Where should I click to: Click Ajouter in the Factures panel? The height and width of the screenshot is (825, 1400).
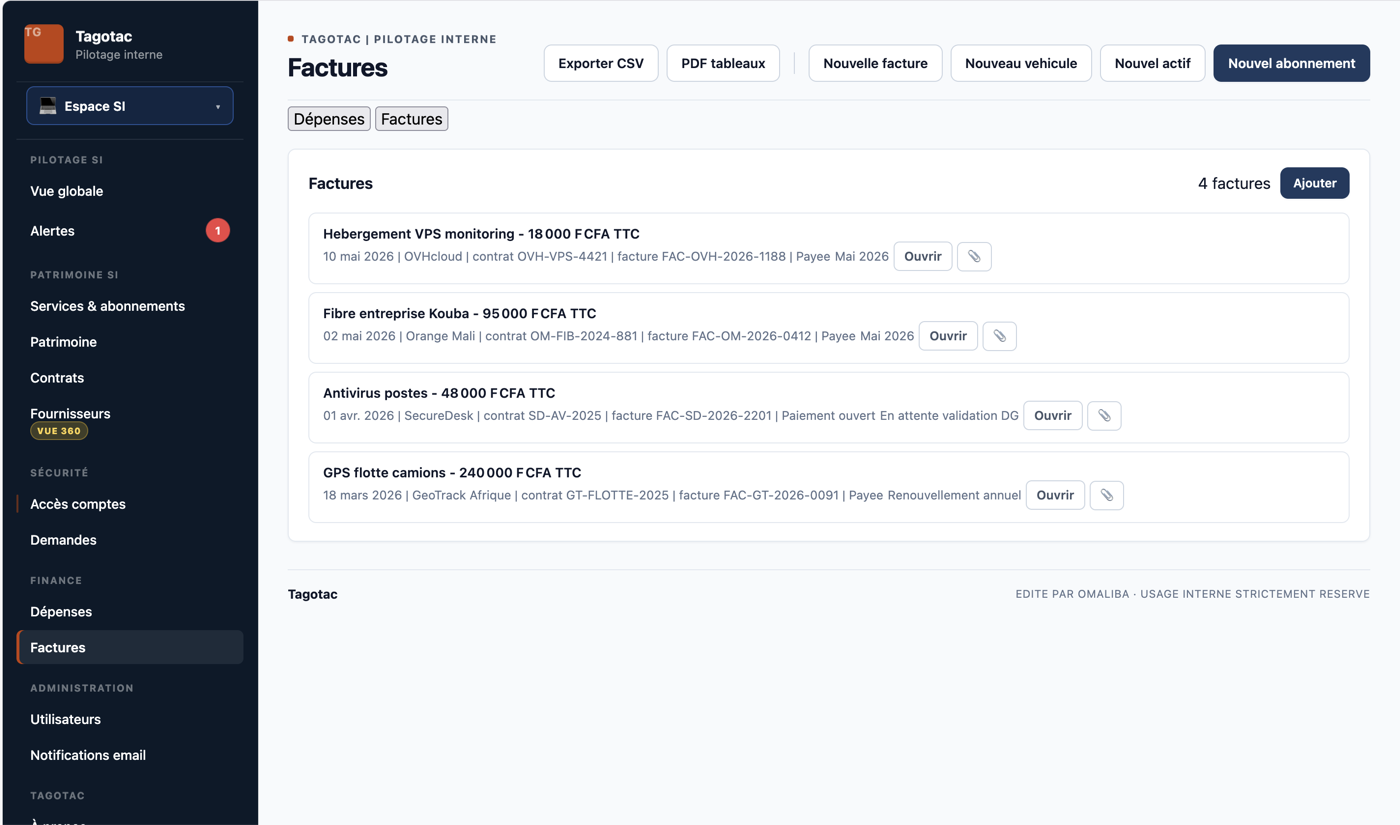click(x=1314, y=183)
